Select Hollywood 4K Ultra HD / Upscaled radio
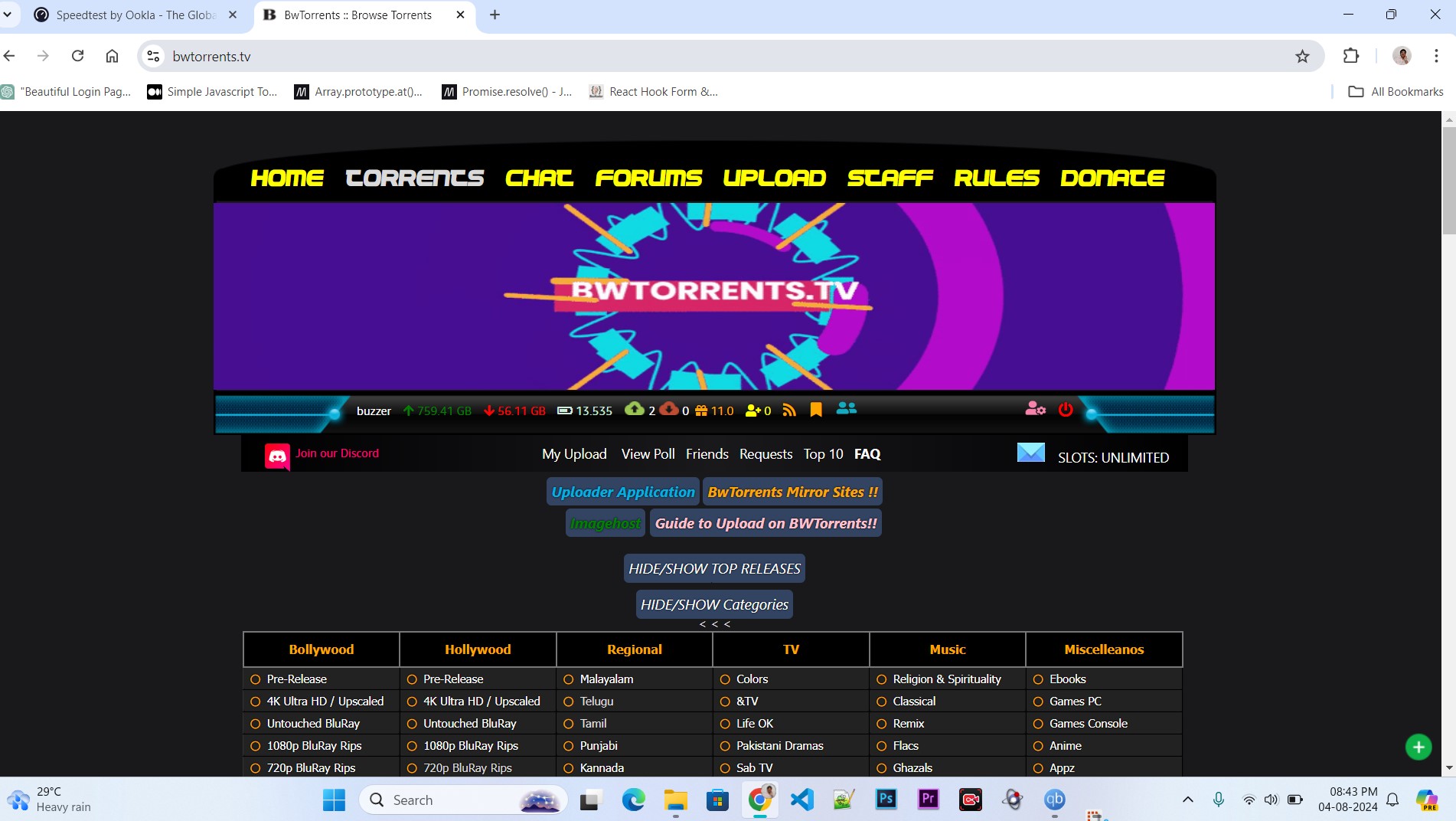This screenshot has height=821, width=1456. point(412,702)
